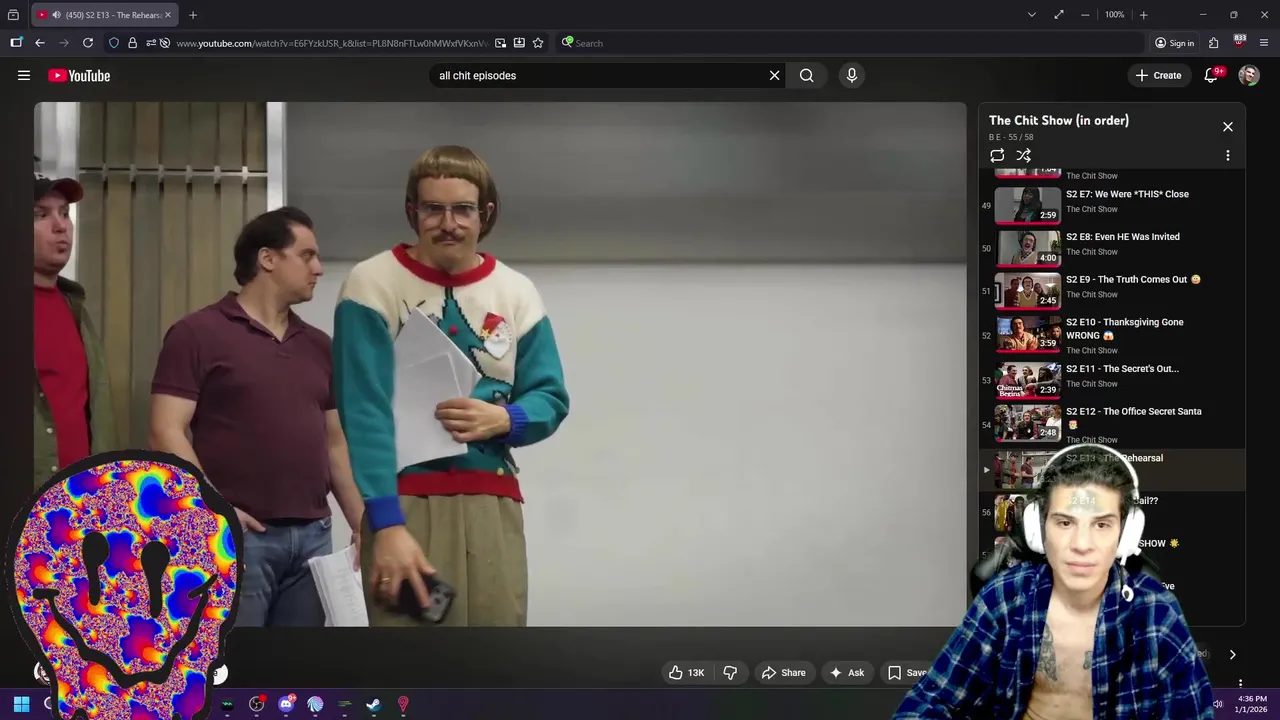
Task: Play S2 E11 - The Secret's Out
Action: point(1122,369)
